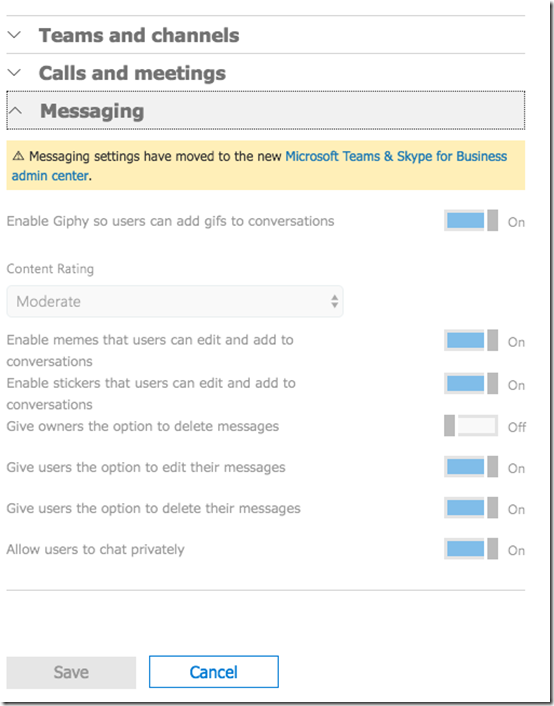Click the admin center link text
554x706 pixels.
tap(50, 176)
